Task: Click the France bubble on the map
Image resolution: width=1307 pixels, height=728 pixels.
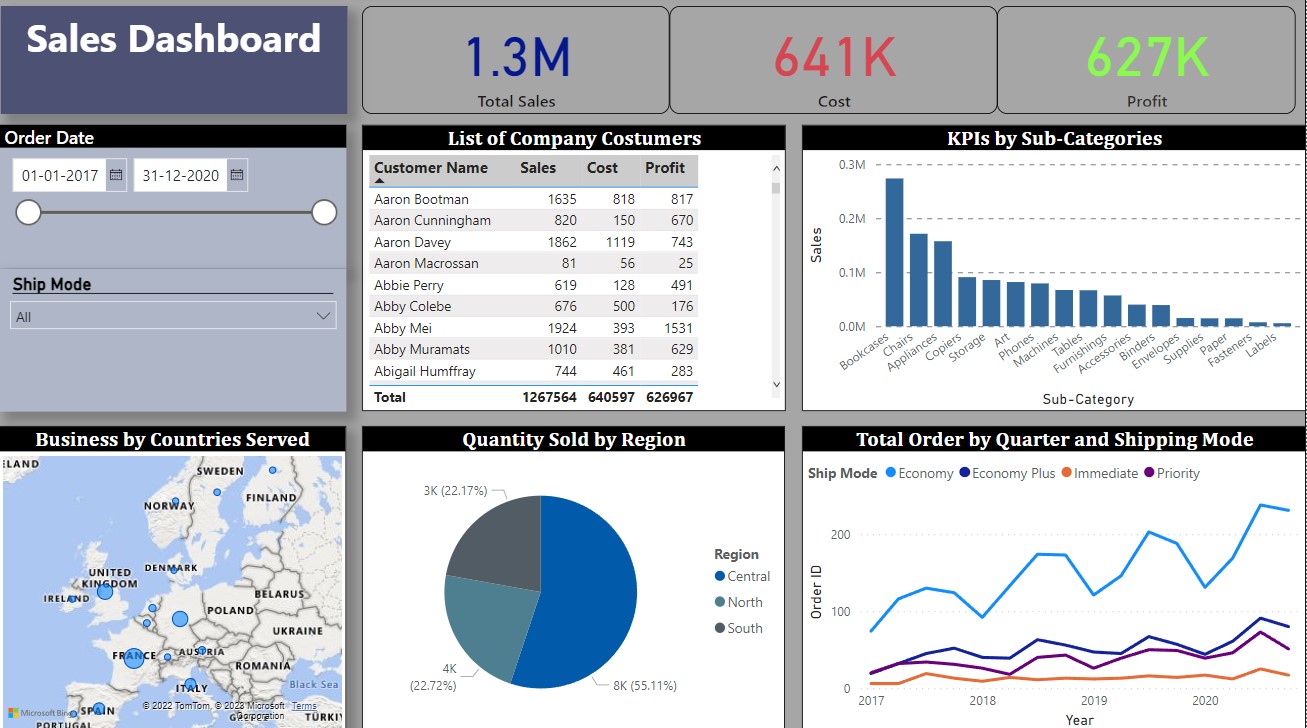Action: (x=134, y=658)
